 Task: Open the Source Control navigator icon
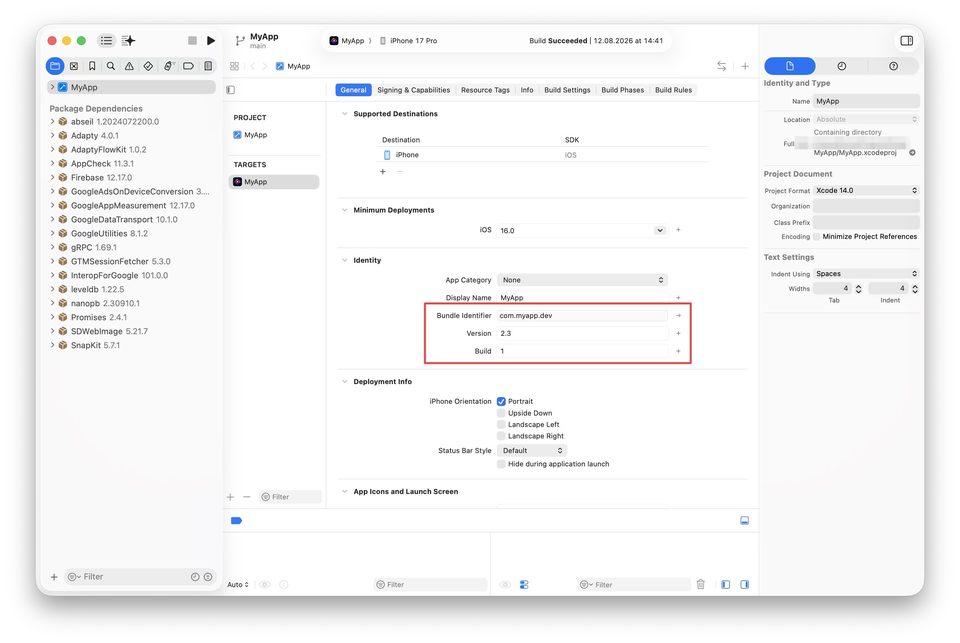point(74,66)
